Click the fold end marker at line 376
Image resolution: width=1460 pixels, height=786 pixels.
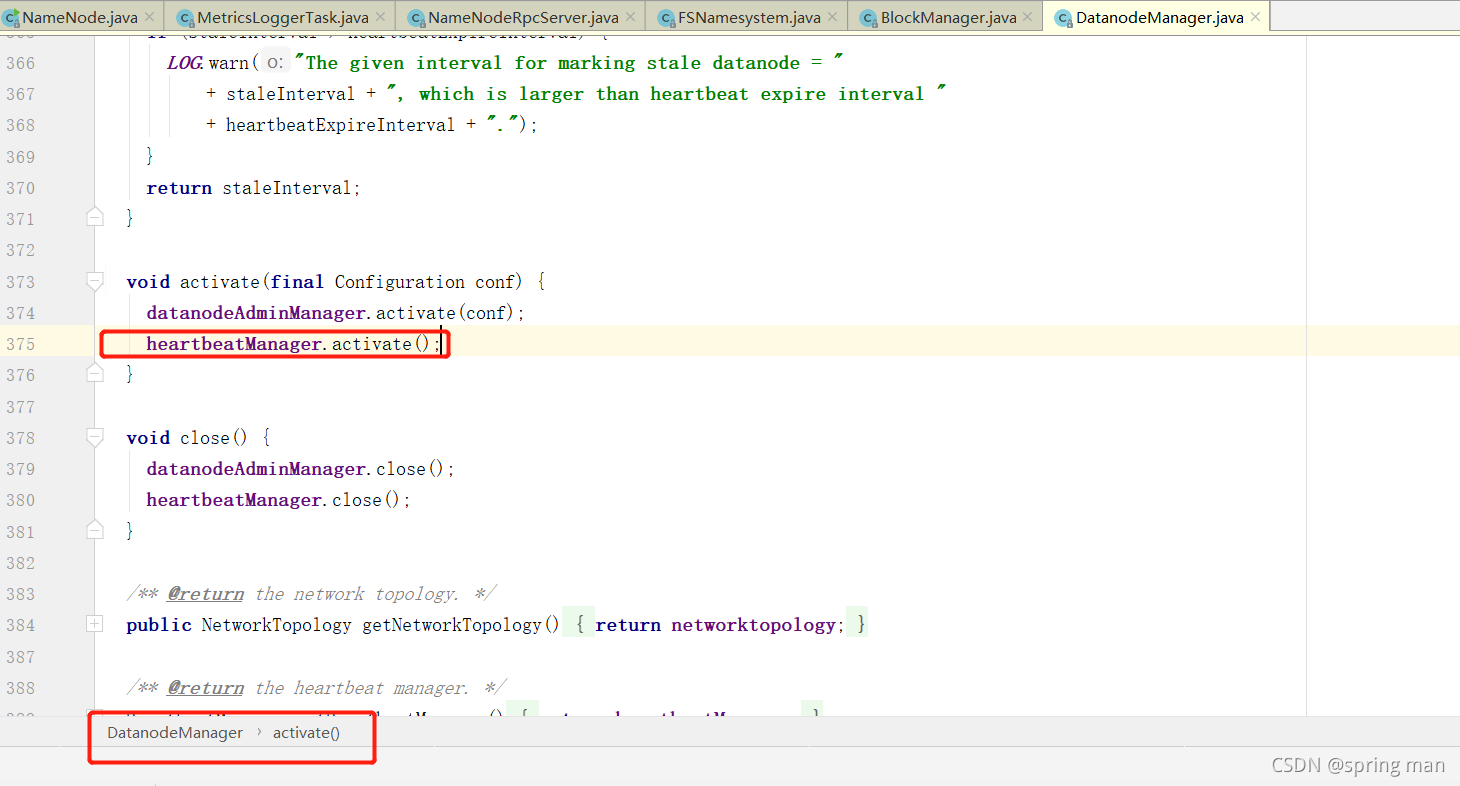[95, 374]
